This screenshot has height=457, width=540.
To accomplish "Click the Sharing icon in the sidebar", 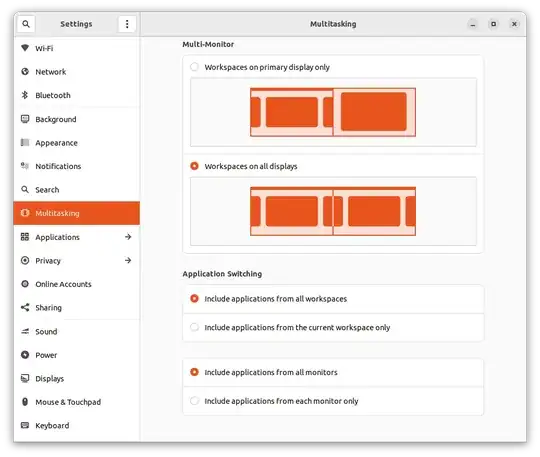I will pos(25,308).
